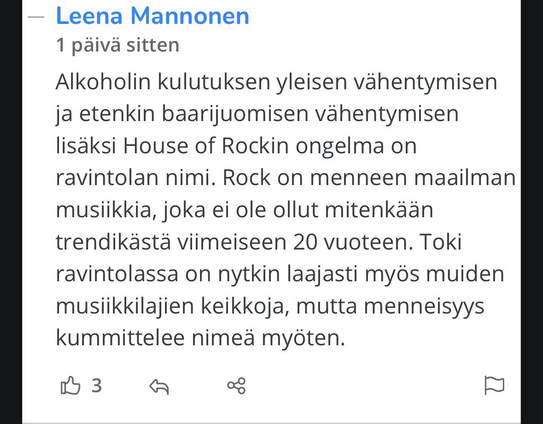View the like count of 3
This screenshot has width=543, height=424.
tap(97, 386)
